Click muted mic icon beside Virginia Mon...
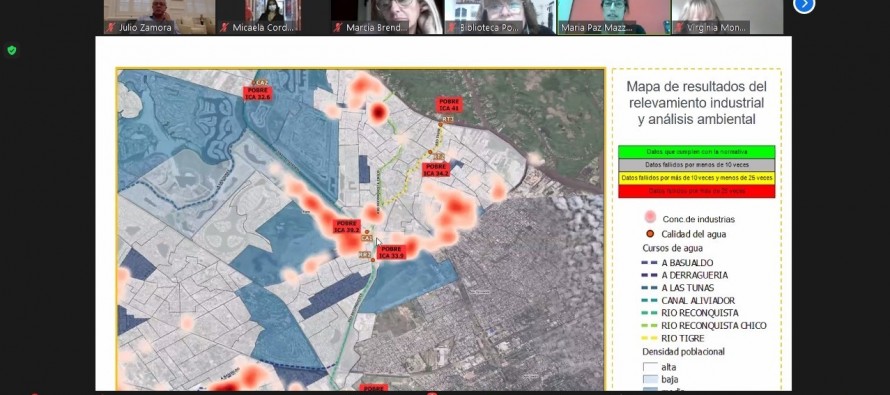 tap(679, 27)
